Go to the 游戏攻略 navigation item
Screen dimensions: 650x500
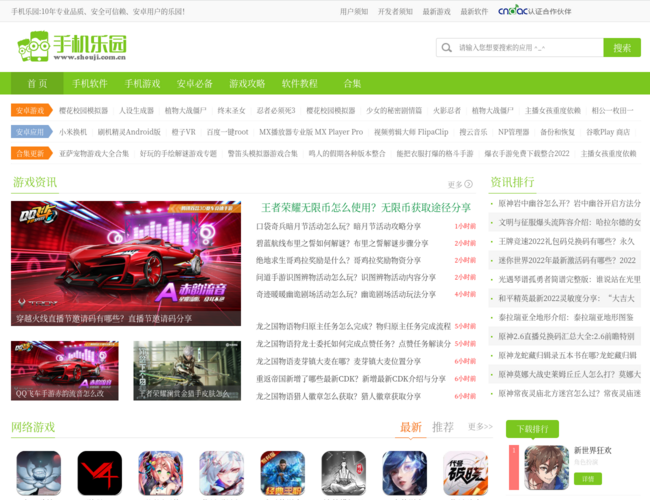click(x=247, y=83)
